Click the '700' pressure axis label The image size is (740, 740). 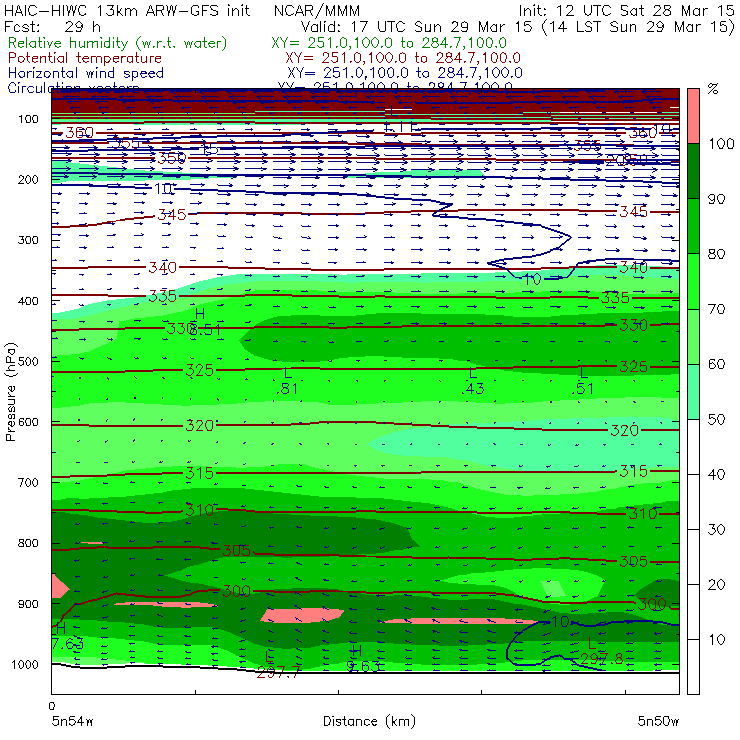(28, 482)
